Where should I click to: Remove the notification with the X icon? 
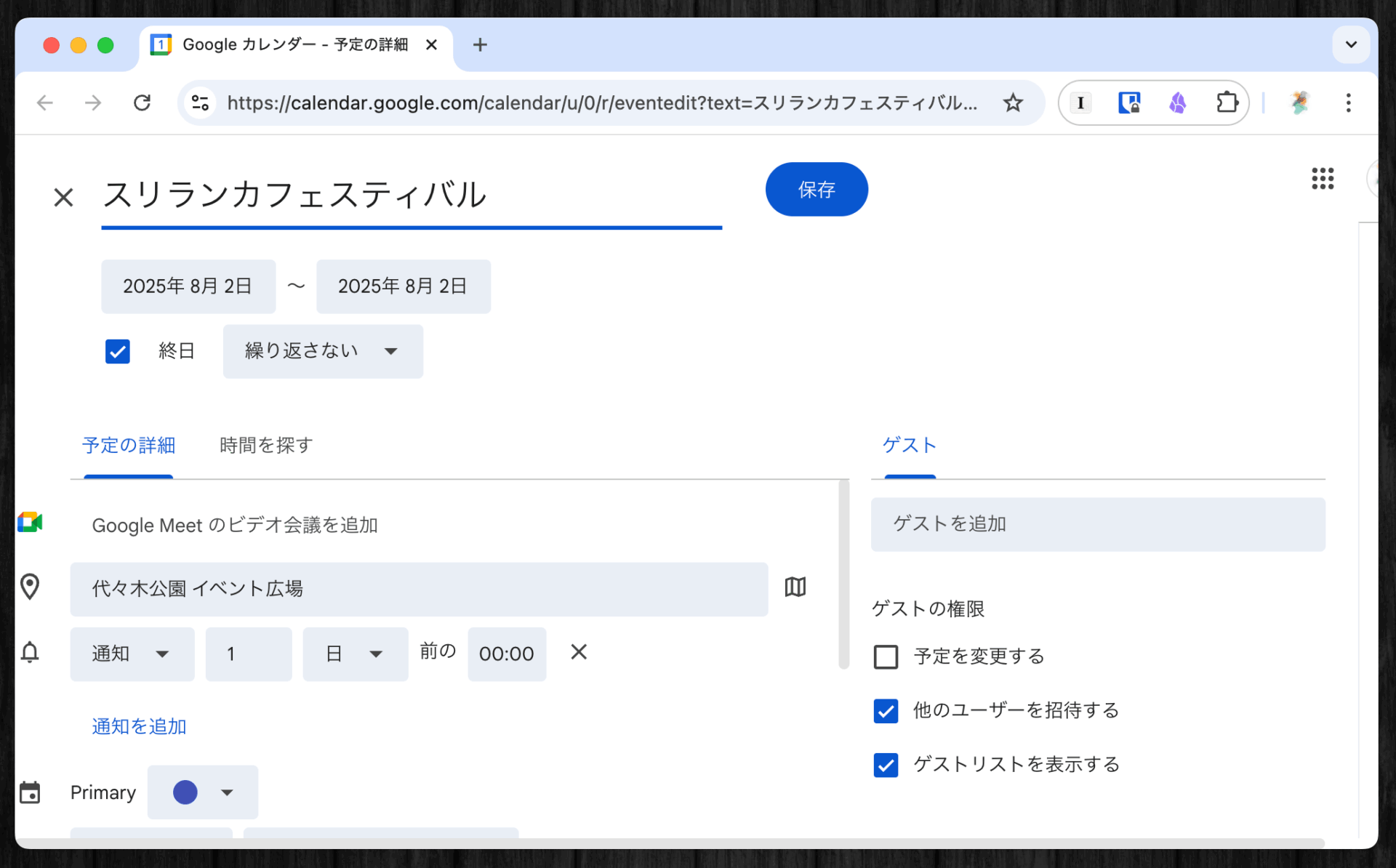578,652
